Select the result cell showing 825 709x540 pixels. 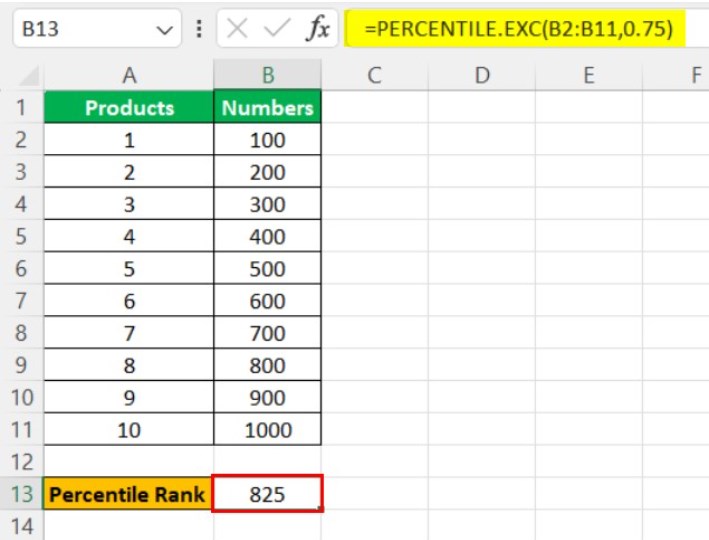tap(267, 493)
